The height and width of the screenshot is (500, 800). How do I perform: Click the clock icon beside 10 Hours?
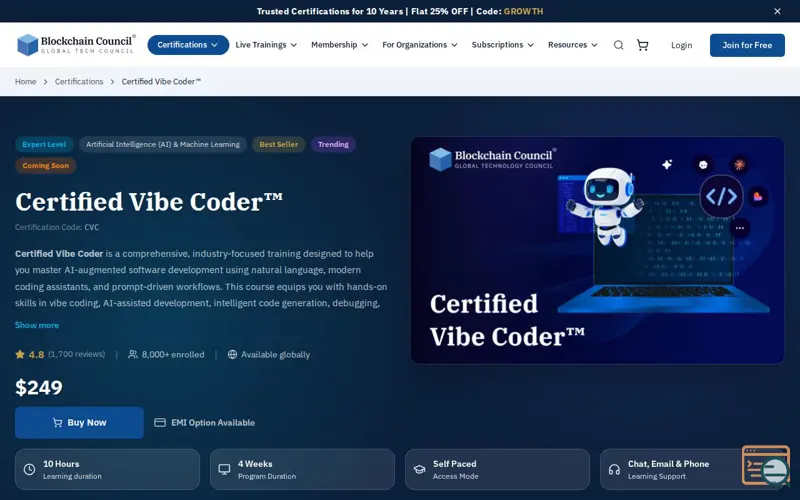point(30,469)
